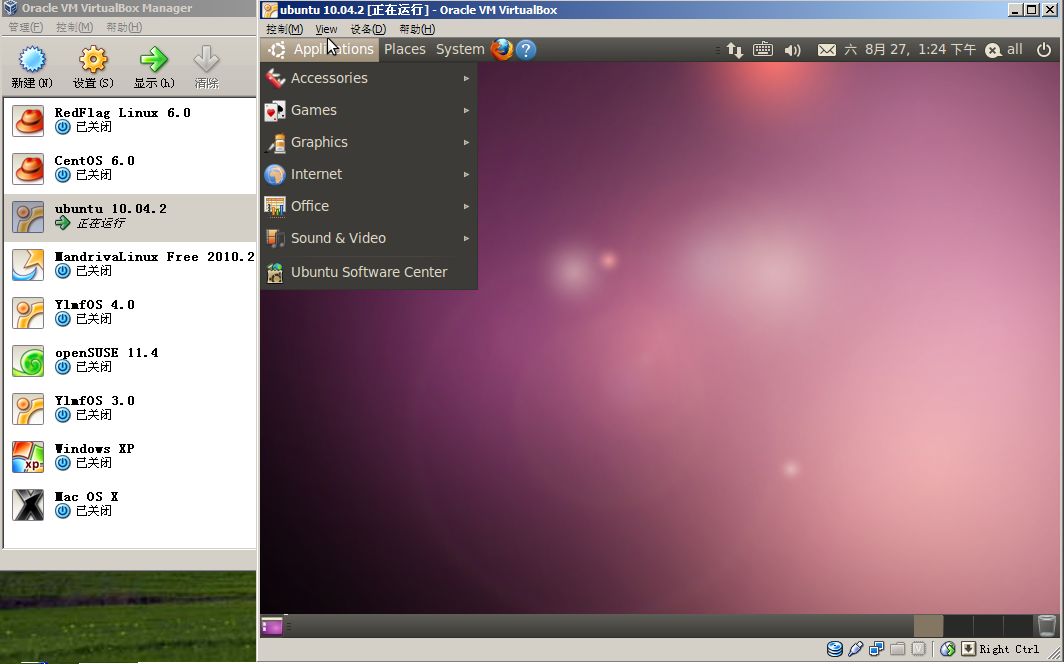Click the USB devices status icon
This screenshot has height=664, width=1064.
(856, 649)
